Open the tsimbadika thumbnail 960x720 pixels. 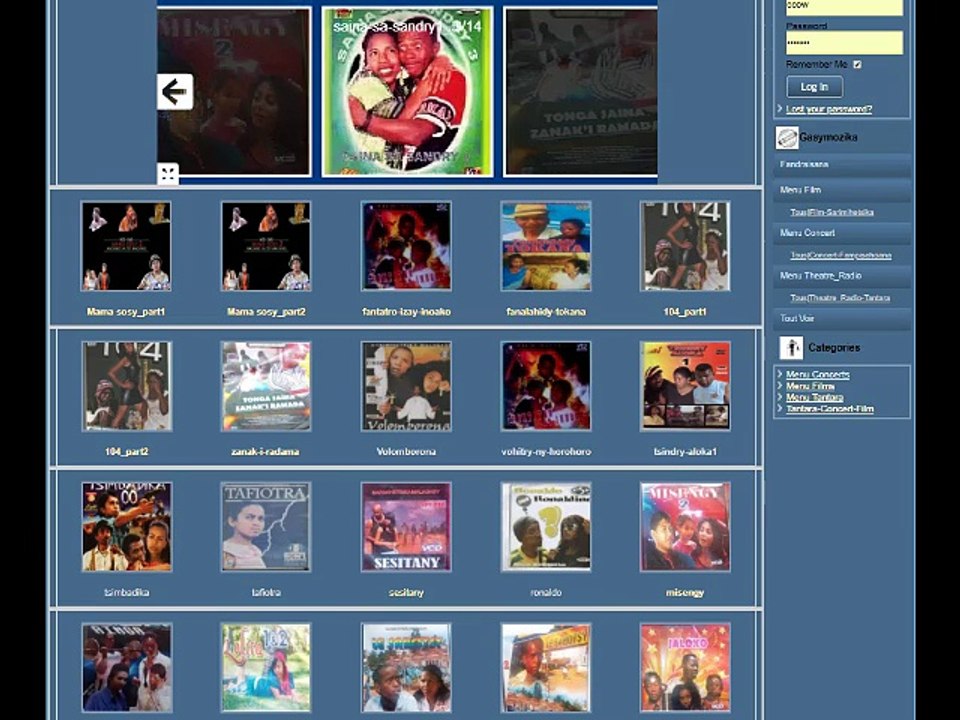click(126, 527)
